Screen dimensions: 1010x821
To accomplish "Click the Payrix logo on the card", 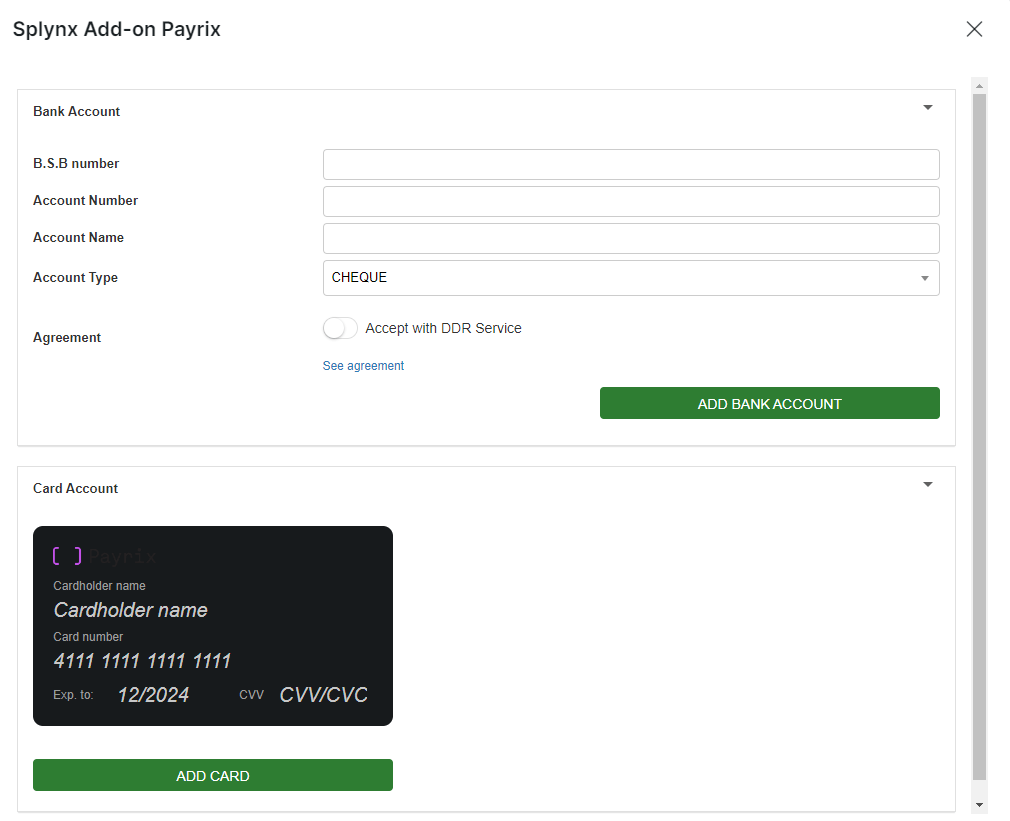I will (x=104, y=556).
